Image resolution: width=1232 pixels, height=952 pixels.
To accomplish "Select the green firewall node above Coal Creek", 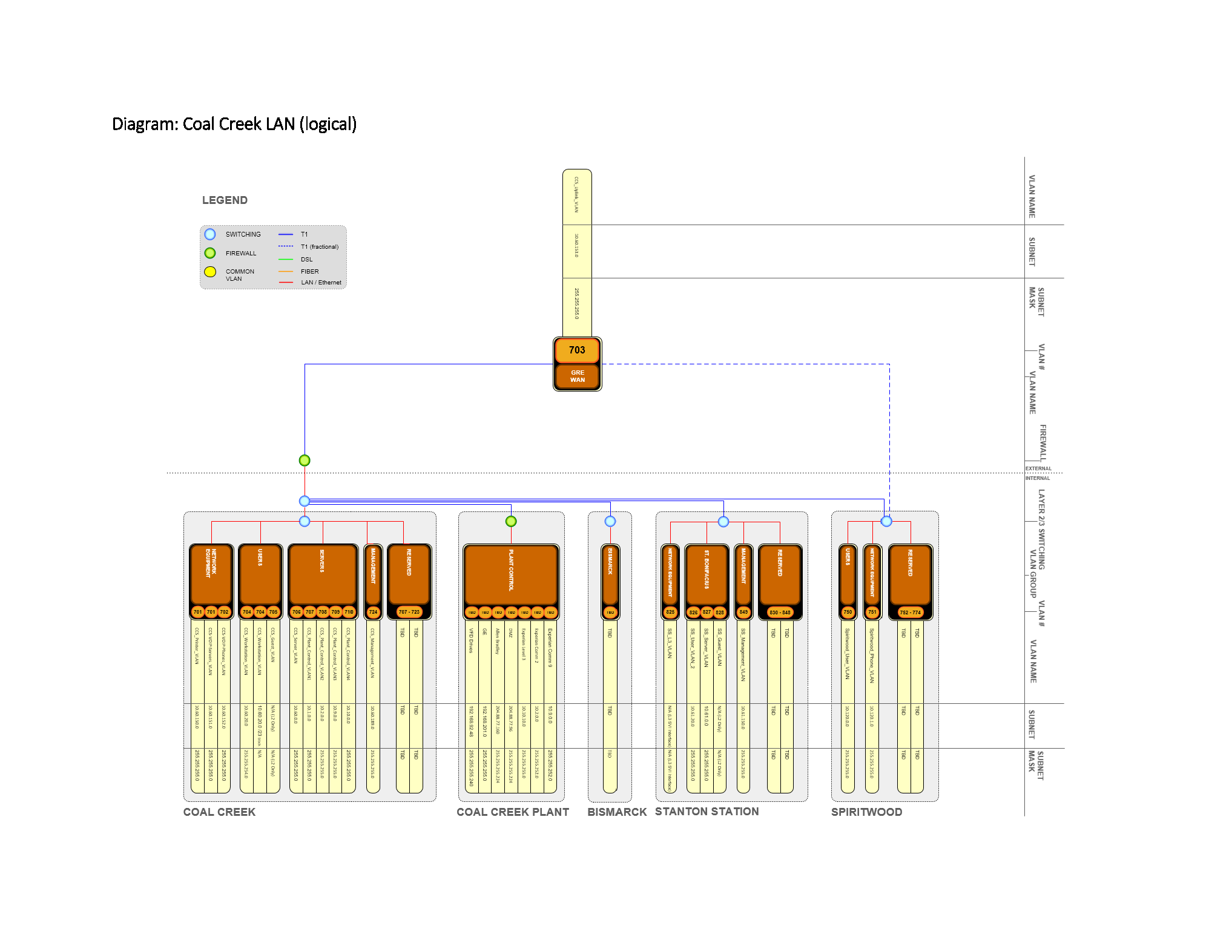I will click(305, 461).
